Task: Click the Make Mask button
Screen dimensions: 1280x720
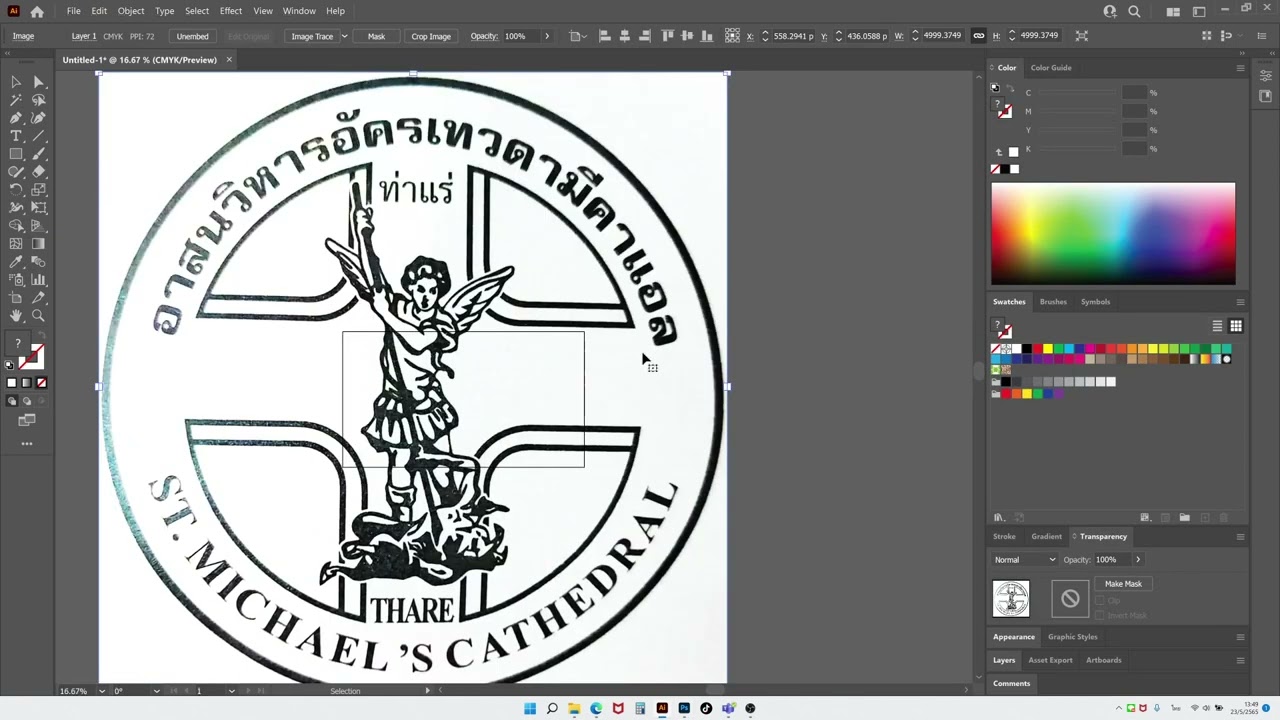Action: pos(1123,584)
